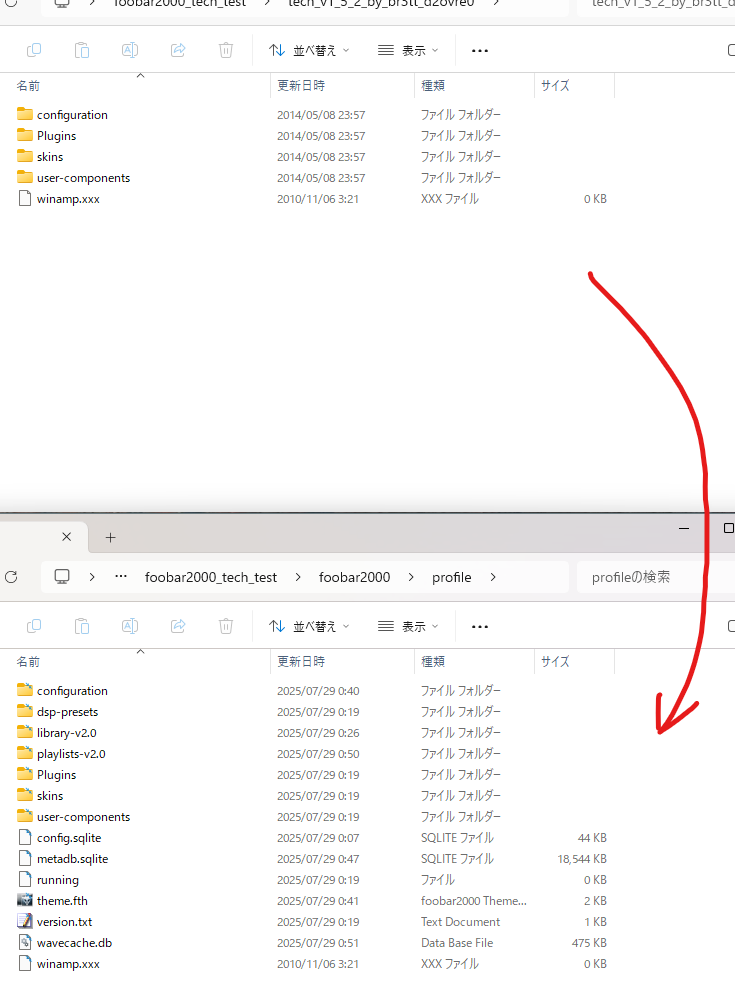Click the profileの検索 search field

655,577
